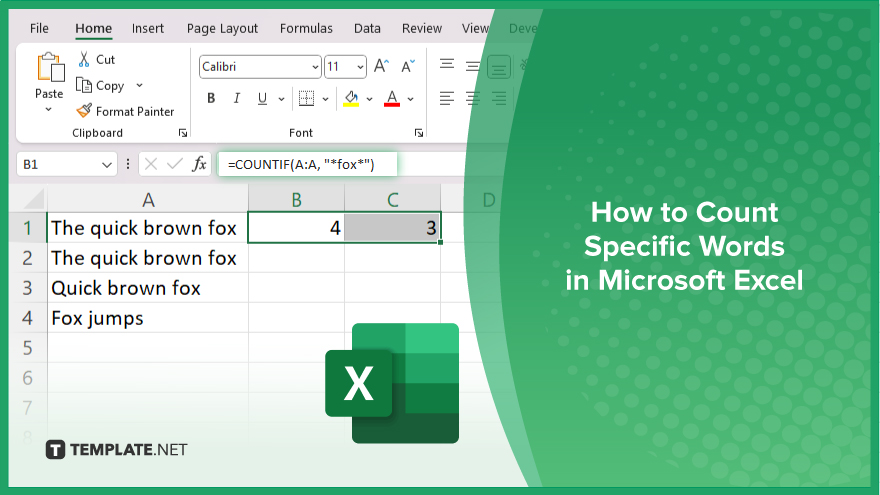Switch to the Insert tab
The width and height of the screenshot is (880, 495).
tap(148, 28)
